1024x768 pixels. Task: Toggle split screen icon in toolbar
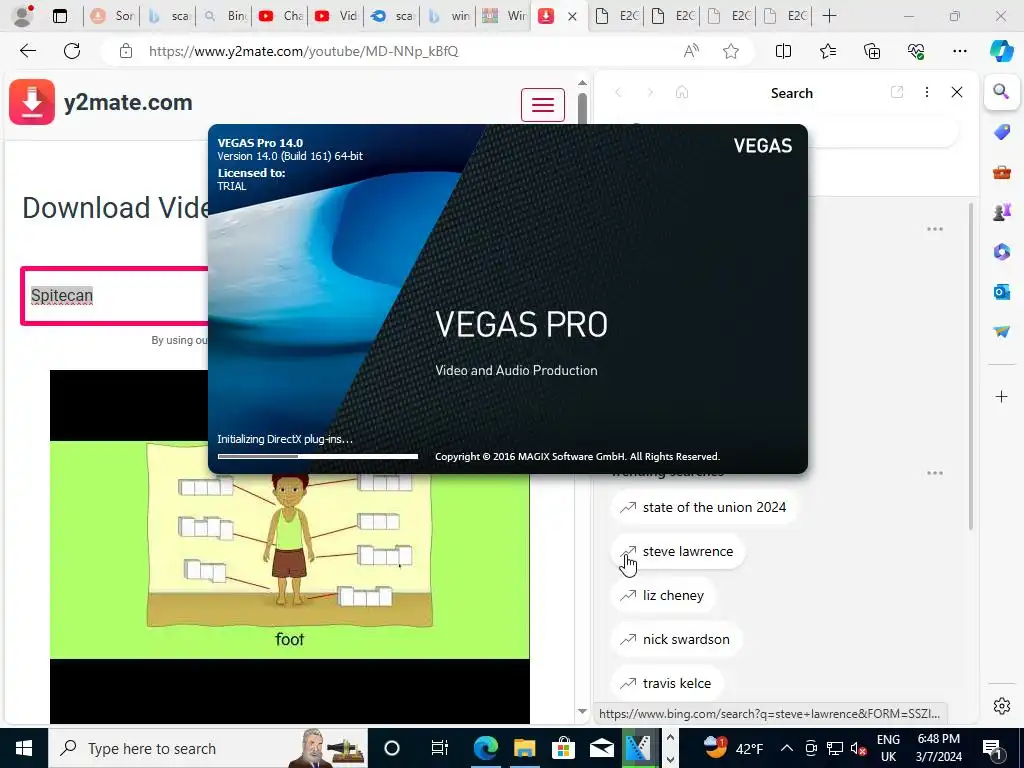[x=783, y=51]
